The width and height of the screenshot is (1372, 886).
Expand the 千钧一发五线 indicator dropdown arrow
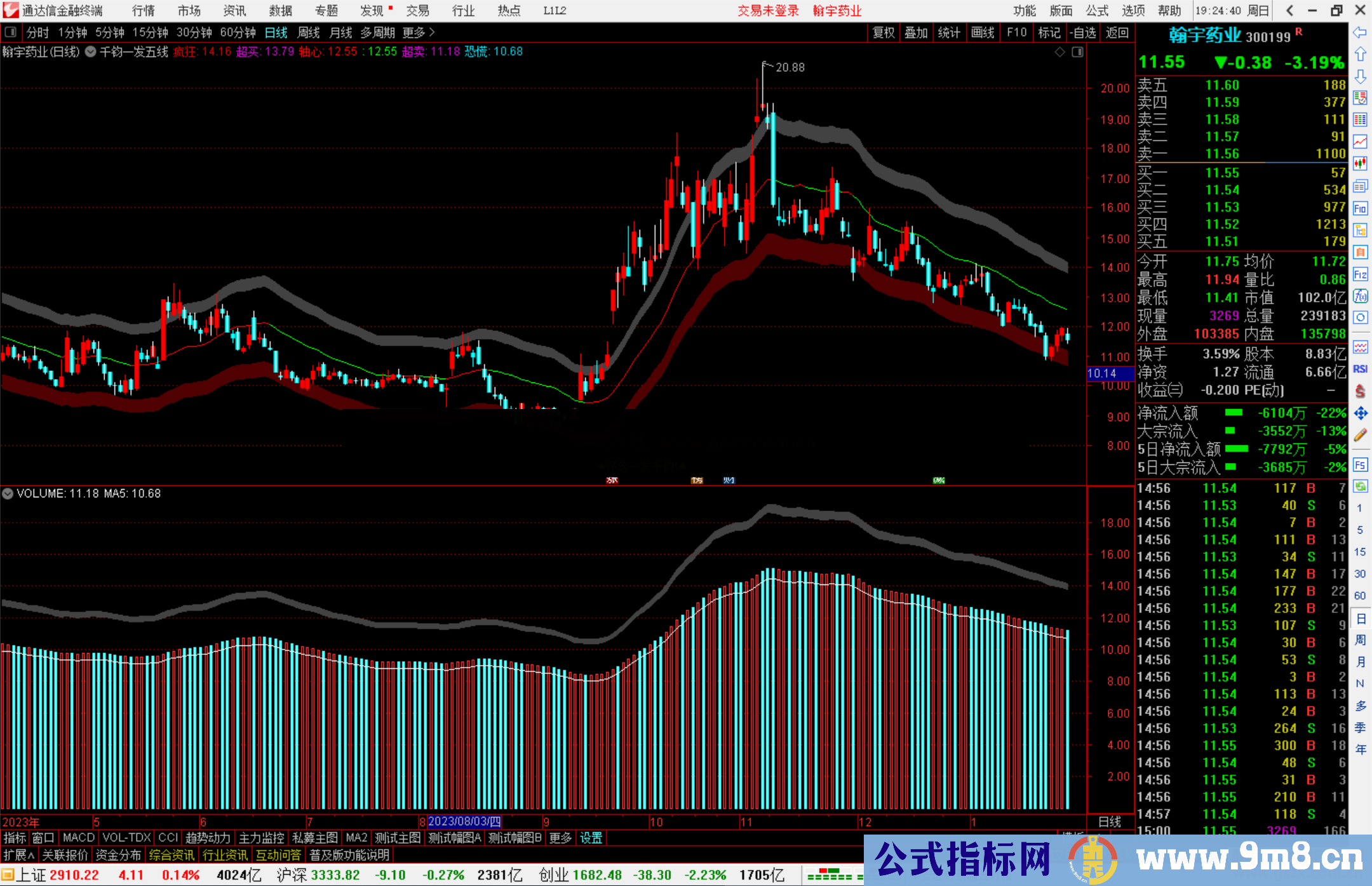click(x=91, y=52)
